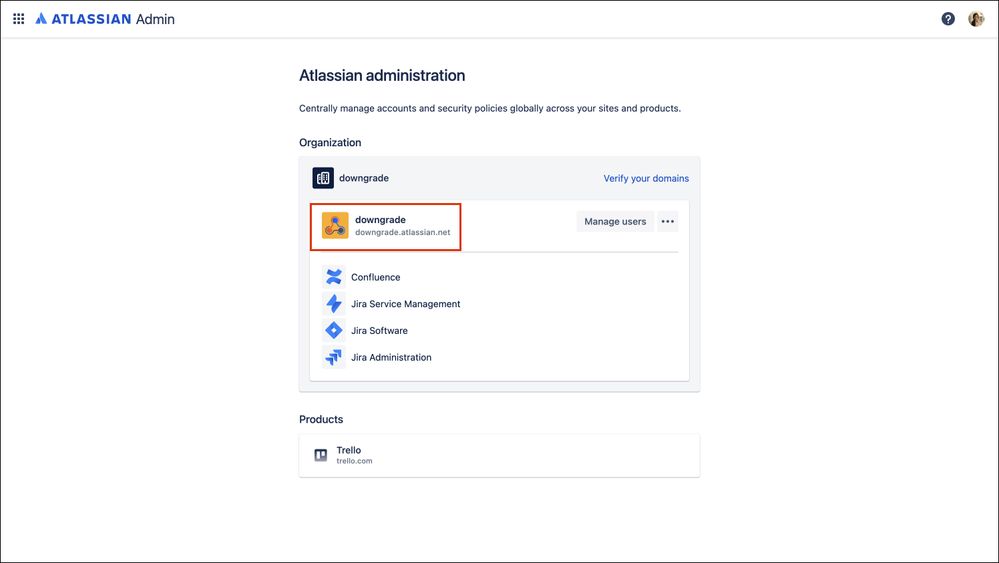Click the downgrade site orange icon

[x=335, y=225]
